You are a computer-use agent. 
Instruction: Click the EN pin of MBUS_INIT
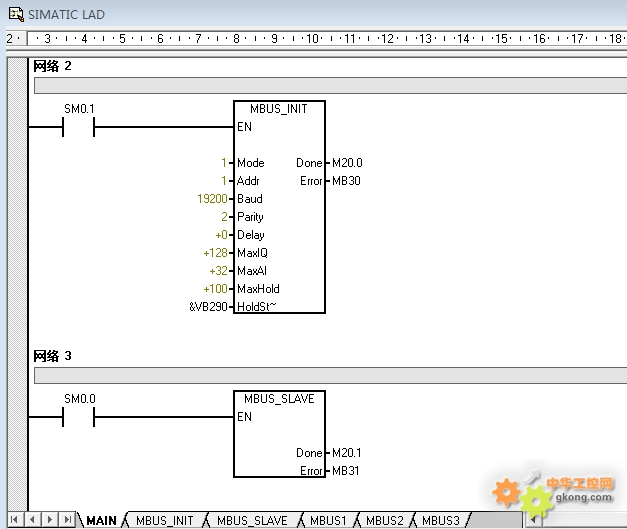(x=244, y=127)
